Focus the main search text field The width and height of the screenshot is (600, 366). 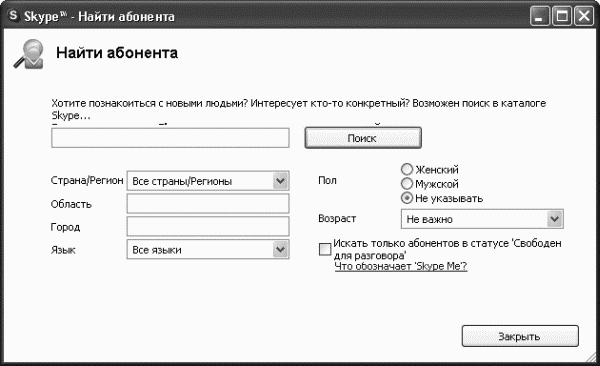pyautogui.click(x=170, y=138)
